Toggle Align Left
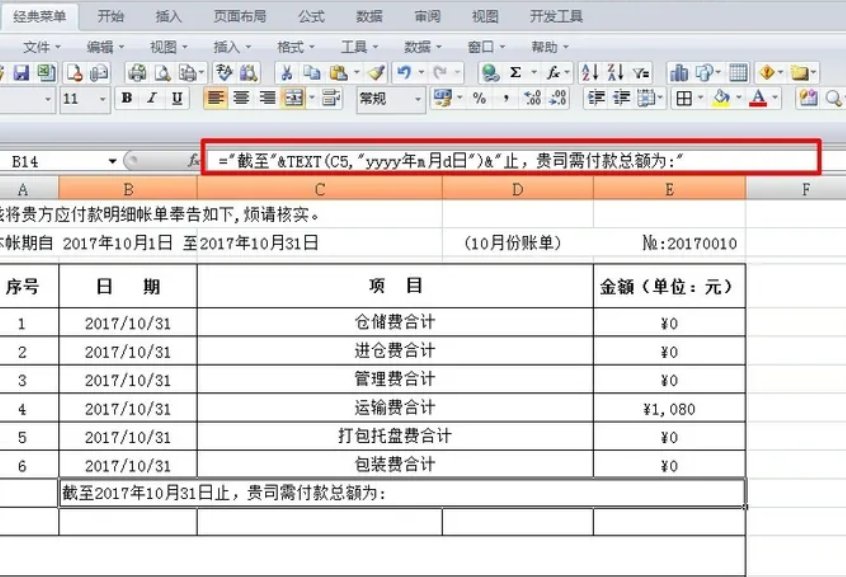 [x=215, y=98]
